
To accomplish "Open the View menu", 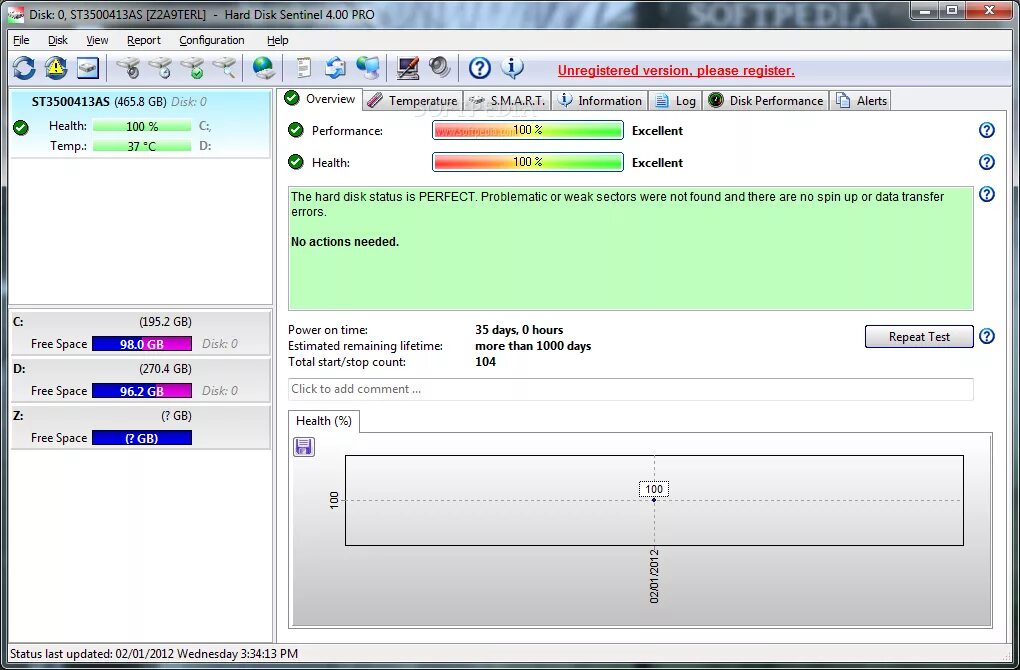I will point(97,40).
